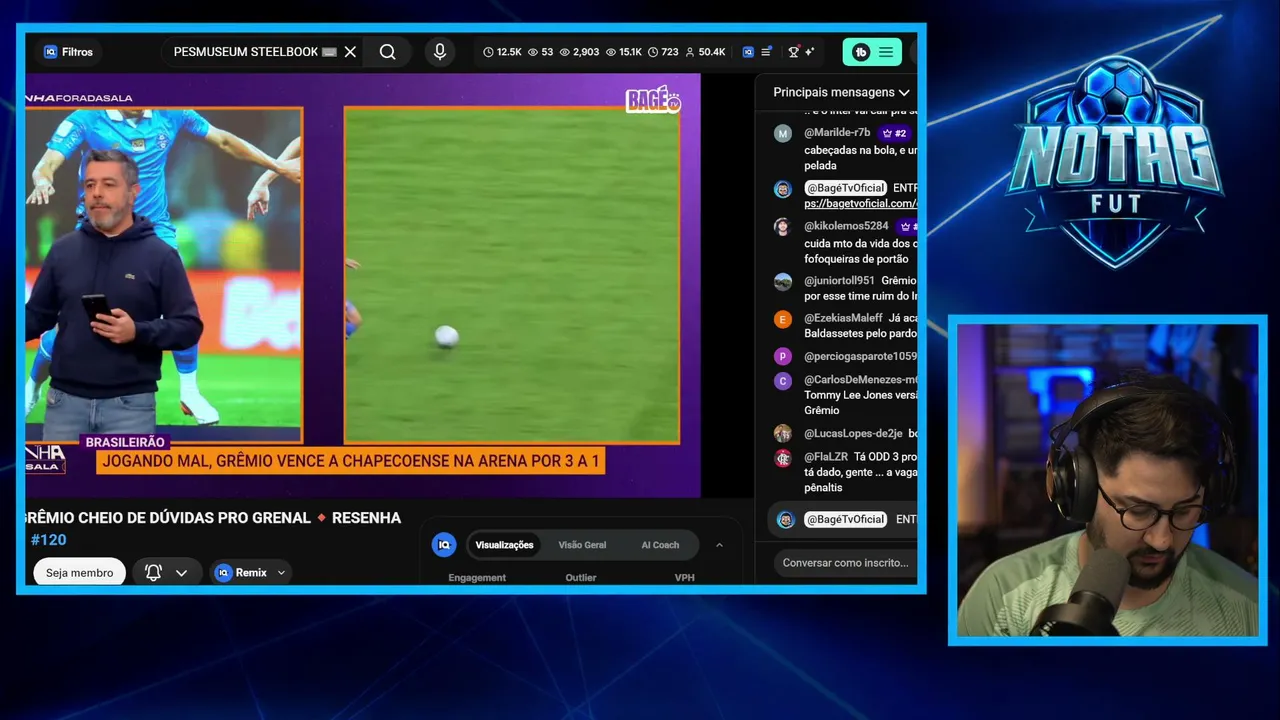This screenshot has width=1280, height=720.
Task: Click username @juniortoll951
Action: point(839,281)
